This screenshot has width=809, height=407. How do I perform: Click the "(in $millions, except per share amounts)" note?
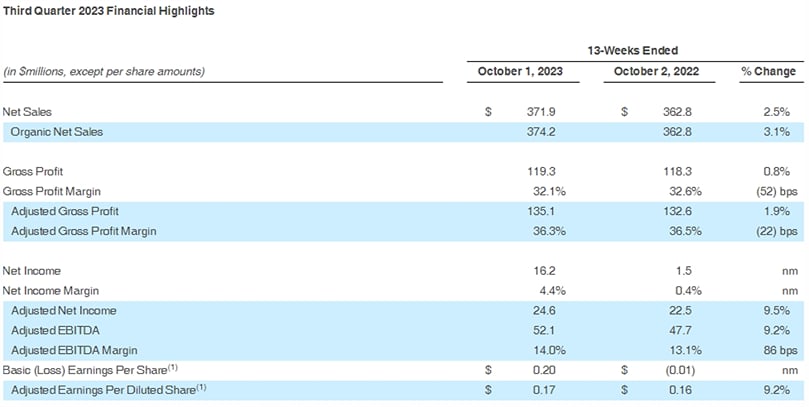tap(104, 72)
